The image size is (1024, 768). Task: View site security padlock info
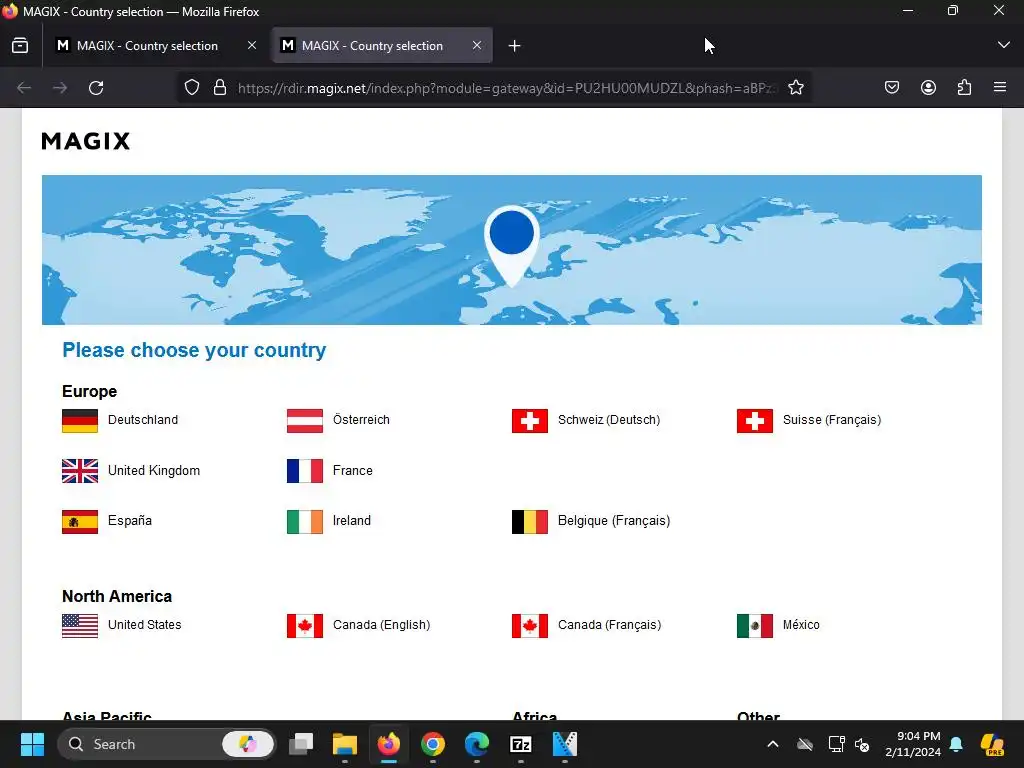pos(220,88)
